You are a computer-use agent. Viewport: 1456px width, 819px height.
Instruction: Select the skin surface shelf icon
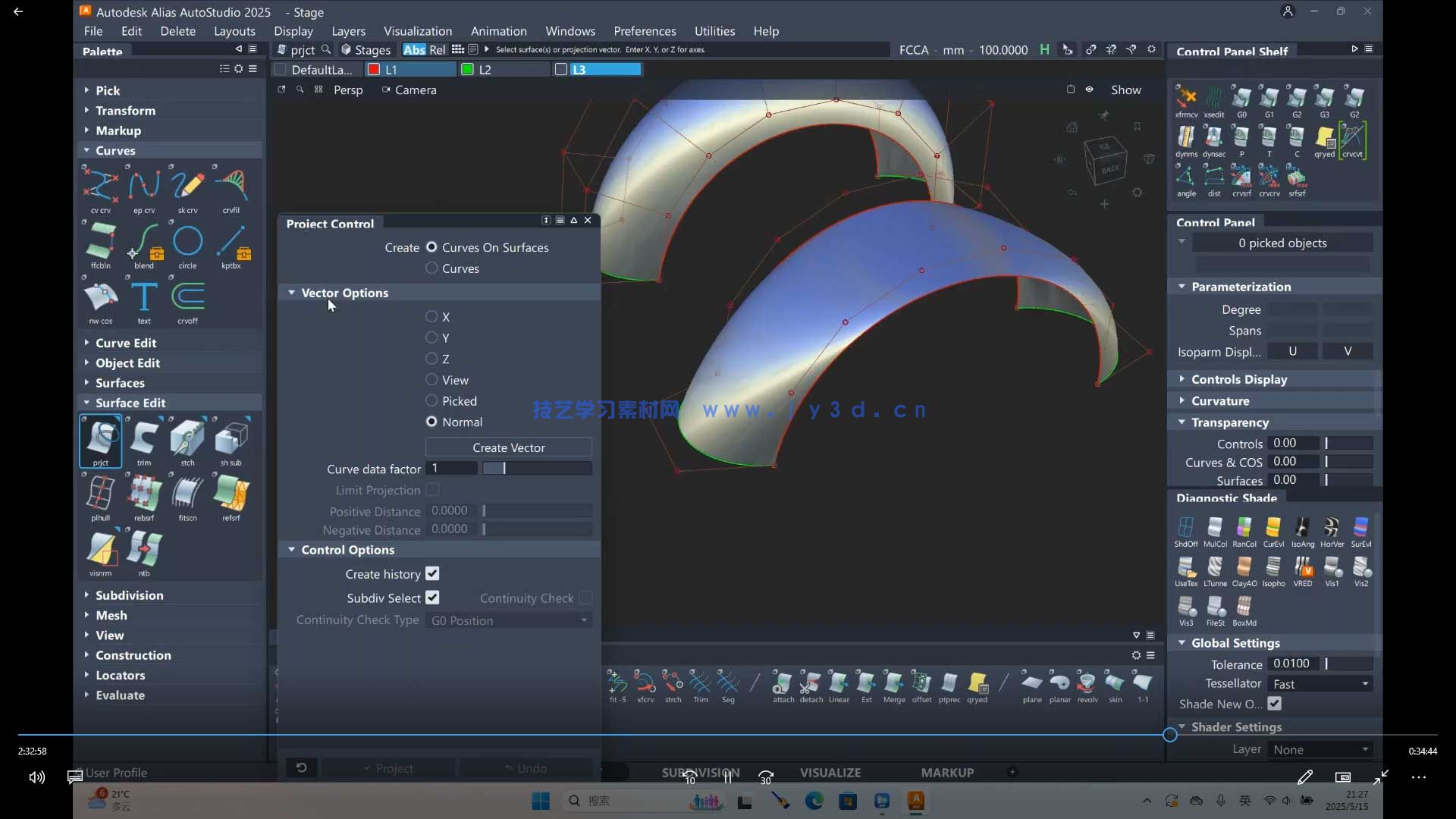[1115, 682]
